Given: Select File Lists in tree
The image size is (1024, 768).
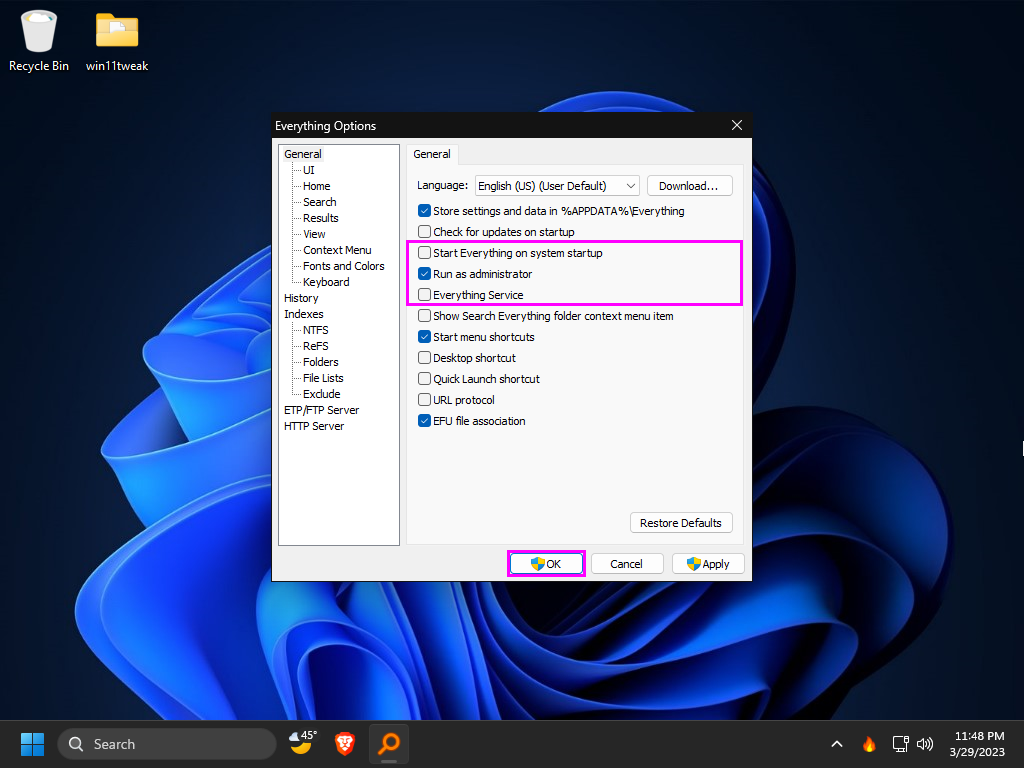Looking at the screenshot, I should click(323, 378).
